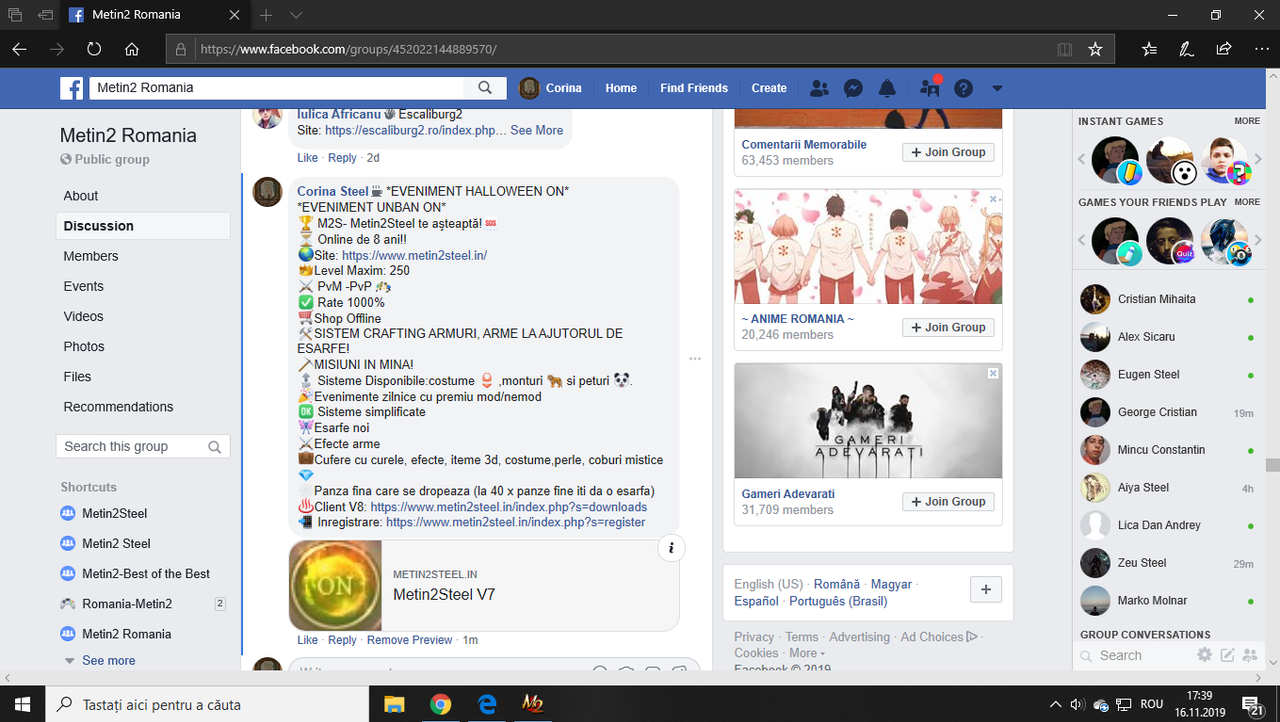1280x722 pixels.
Task: Open chat settings gear icon
Action: point(1205,655)
